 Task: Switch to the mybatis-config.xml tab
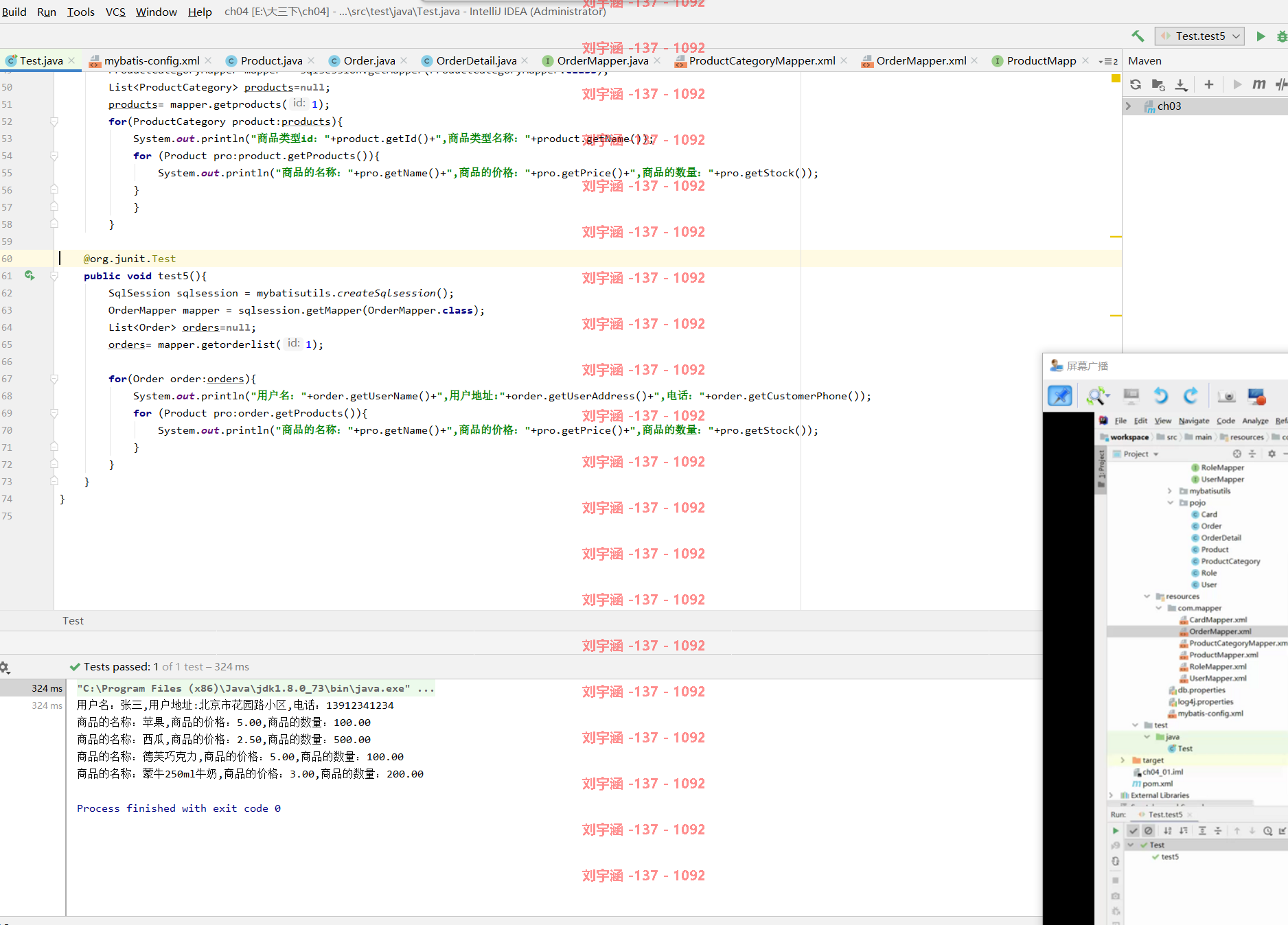click(x=152, y=61)
